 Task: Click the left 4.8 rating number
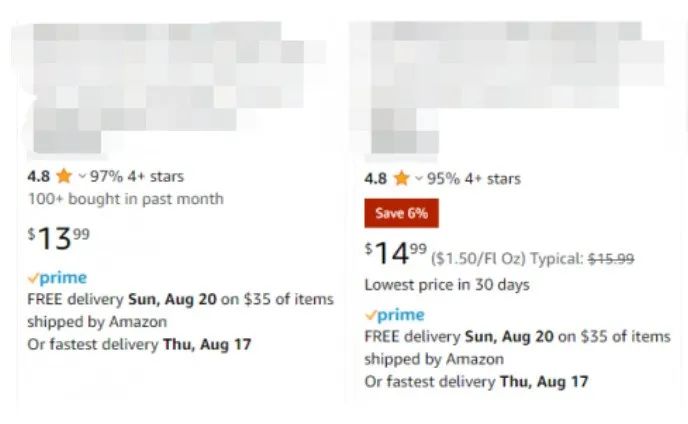coord(39,176)
